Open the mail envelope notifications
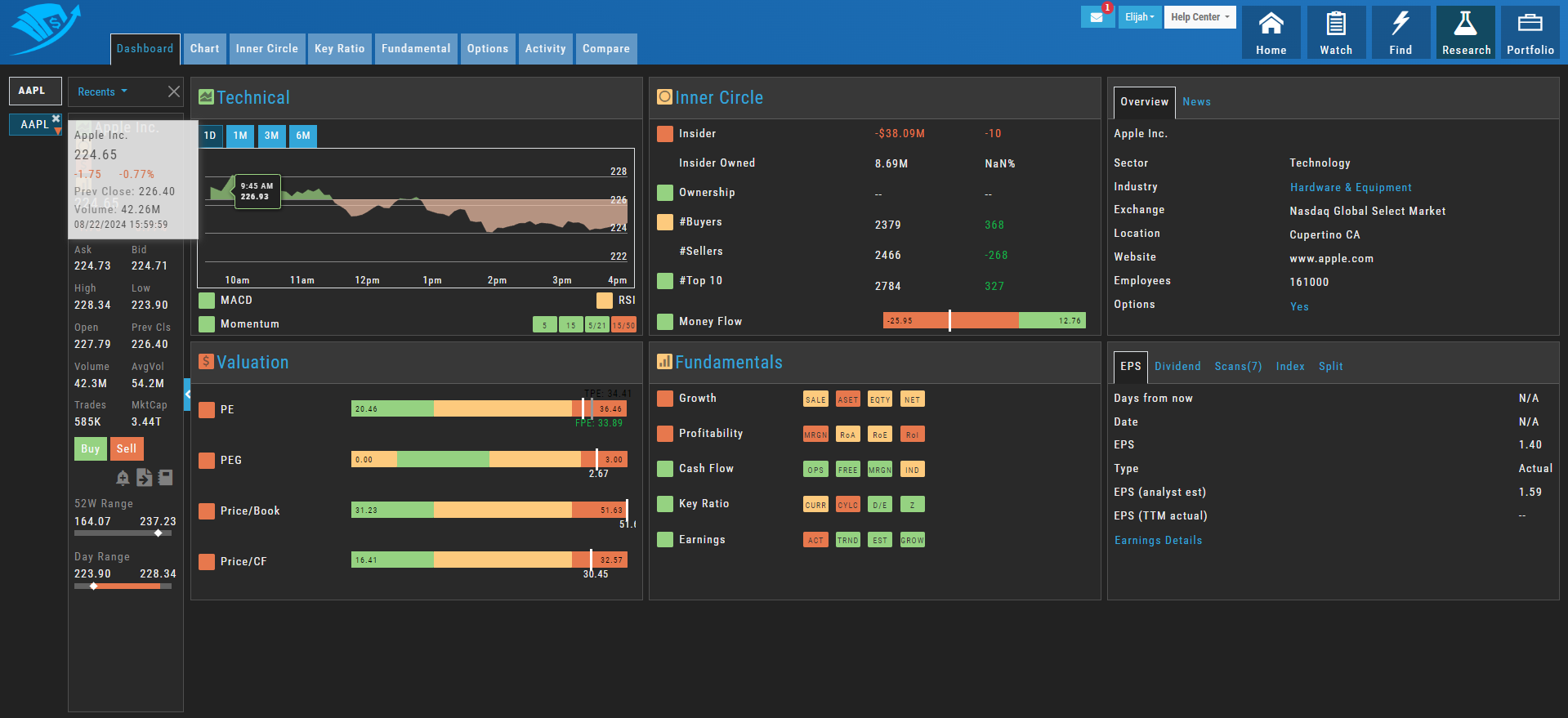This screenshot has height=718, width=1568. pos(1097,17)
